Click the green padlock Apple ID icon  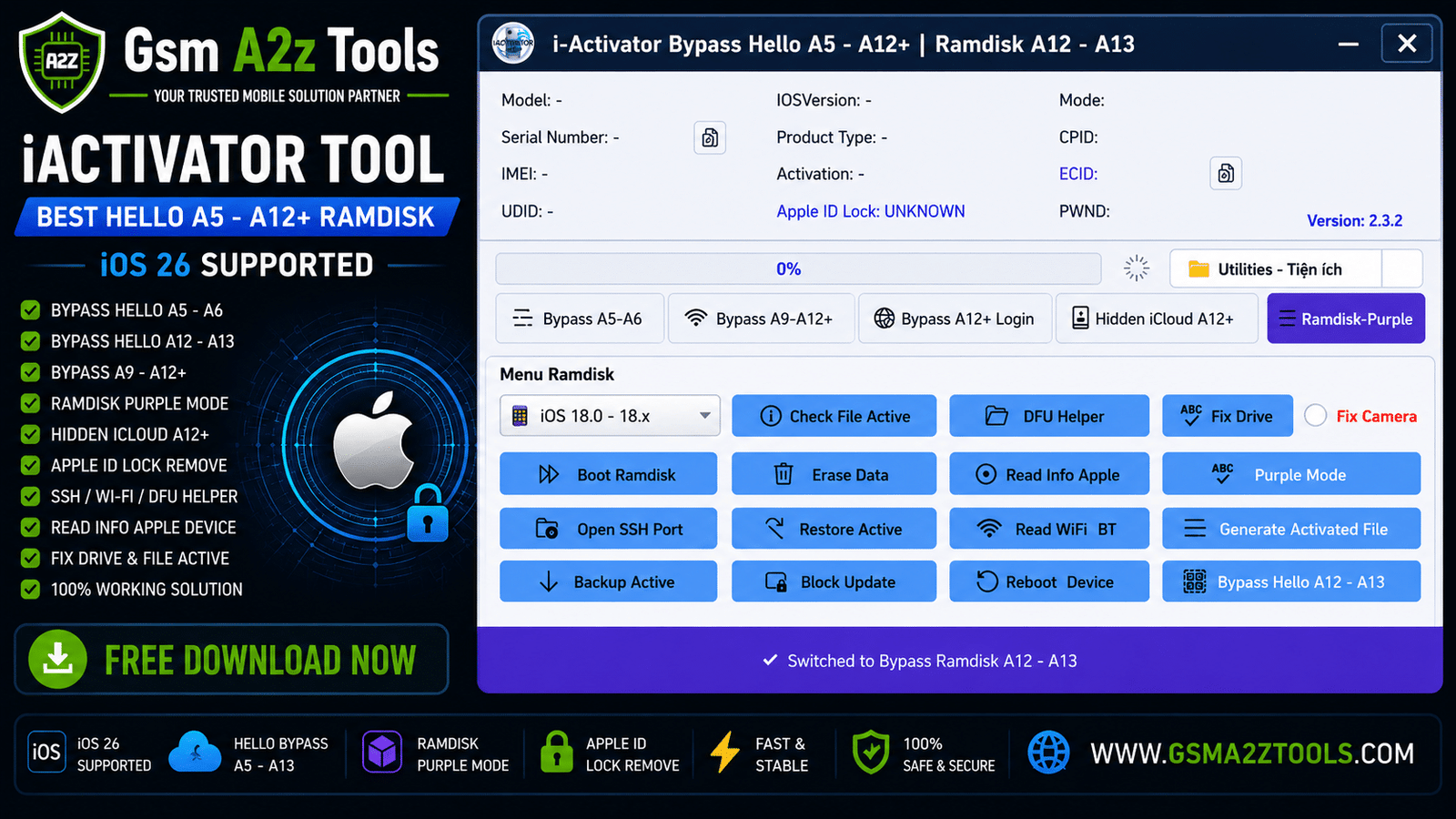[x=556, y=752]
